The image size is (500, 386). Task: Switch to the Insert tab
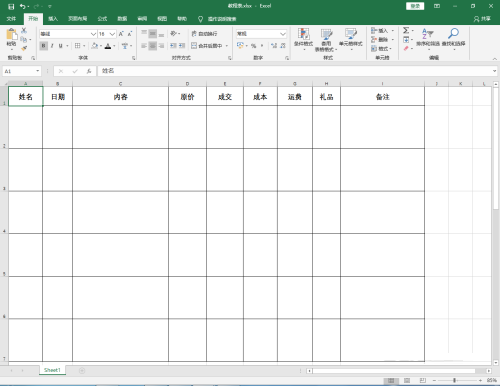[x=53, y=19]
